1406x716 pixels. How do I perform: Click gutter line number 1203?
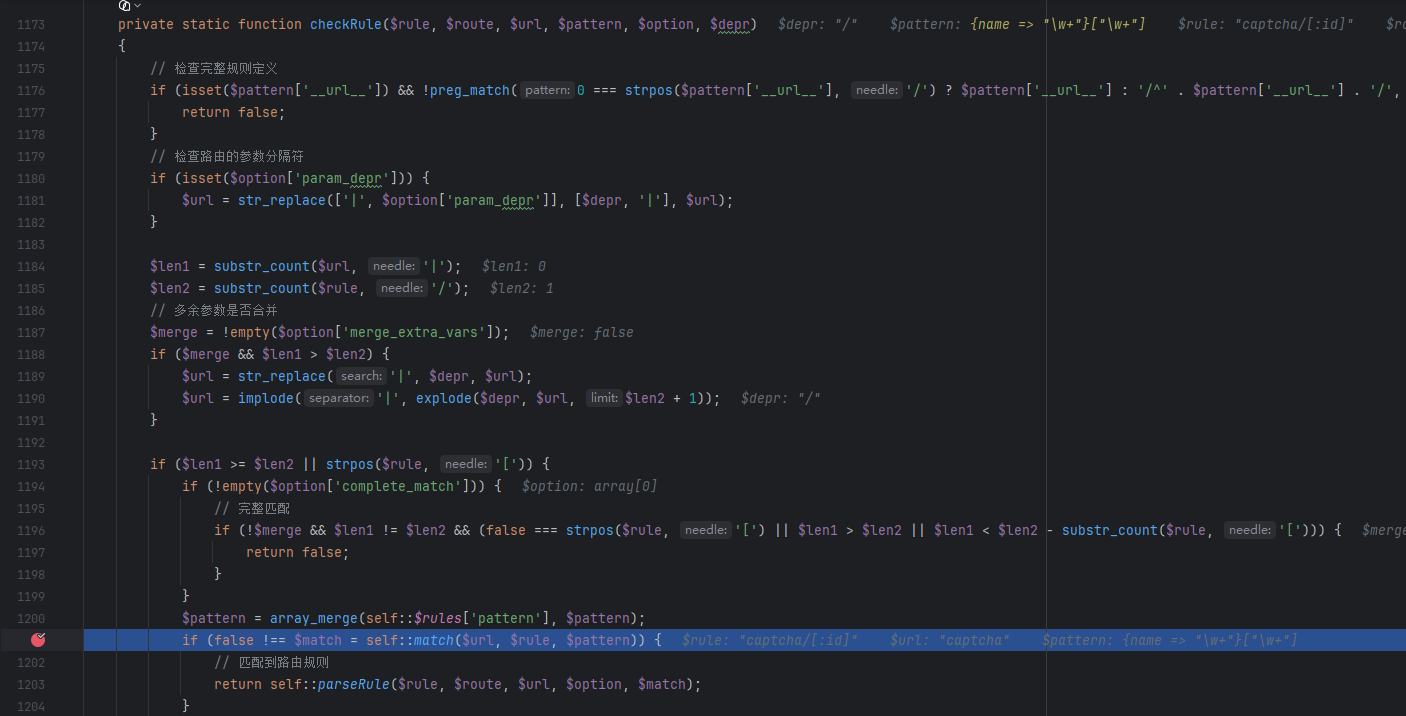click(x=31, y=684)
